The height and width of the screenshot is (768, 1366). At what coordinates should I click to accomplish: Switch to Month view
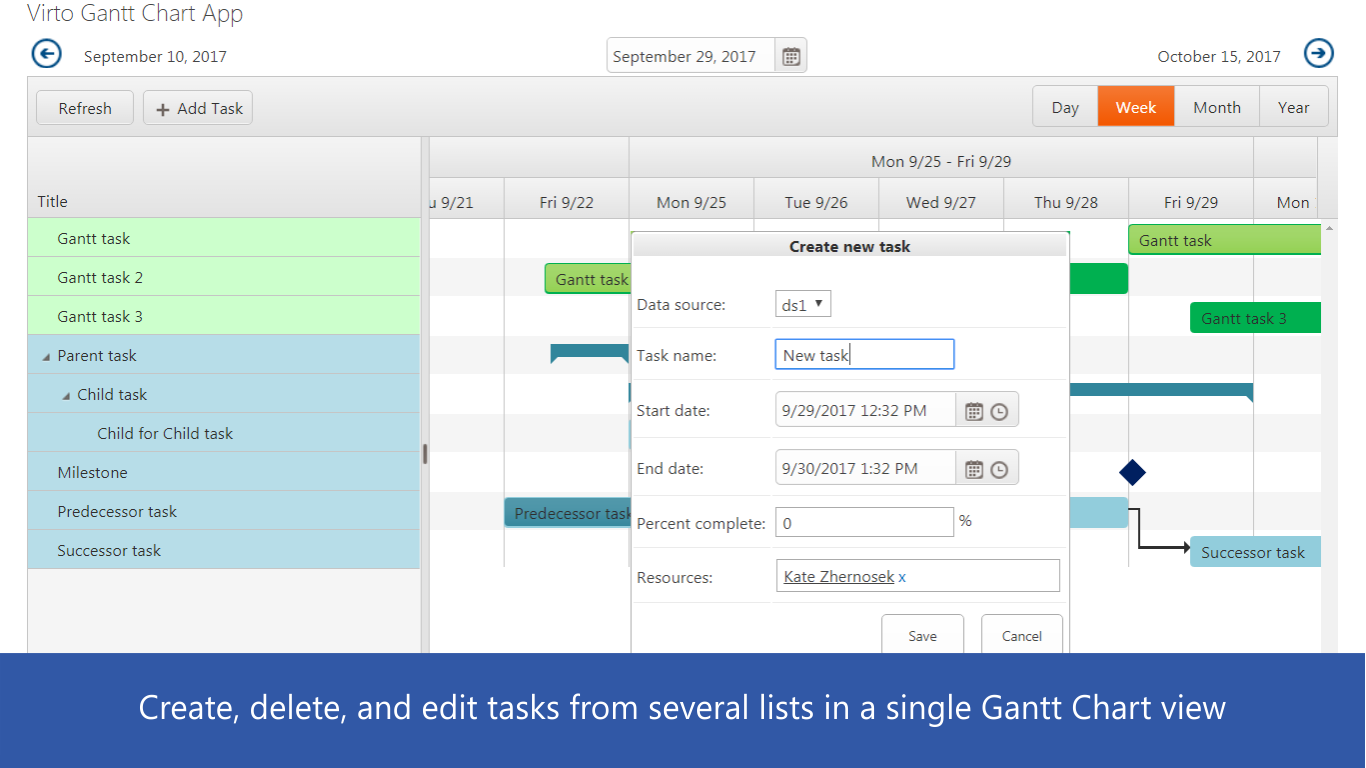[x=1217, y=107]
